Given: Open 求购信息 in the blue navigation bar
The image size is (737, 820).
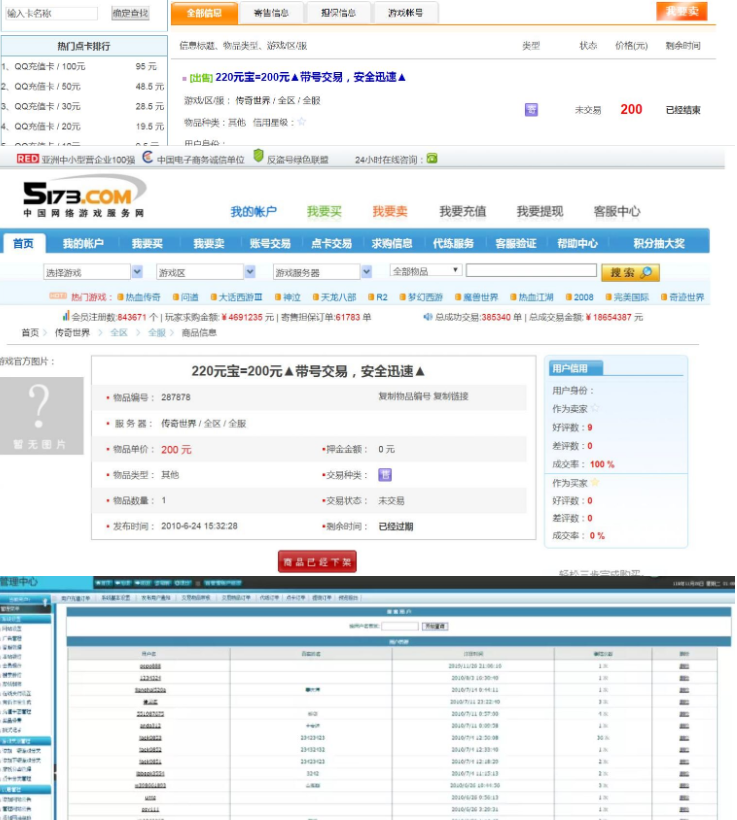Looking at the screenshot, I should click(x=392, y=243).
